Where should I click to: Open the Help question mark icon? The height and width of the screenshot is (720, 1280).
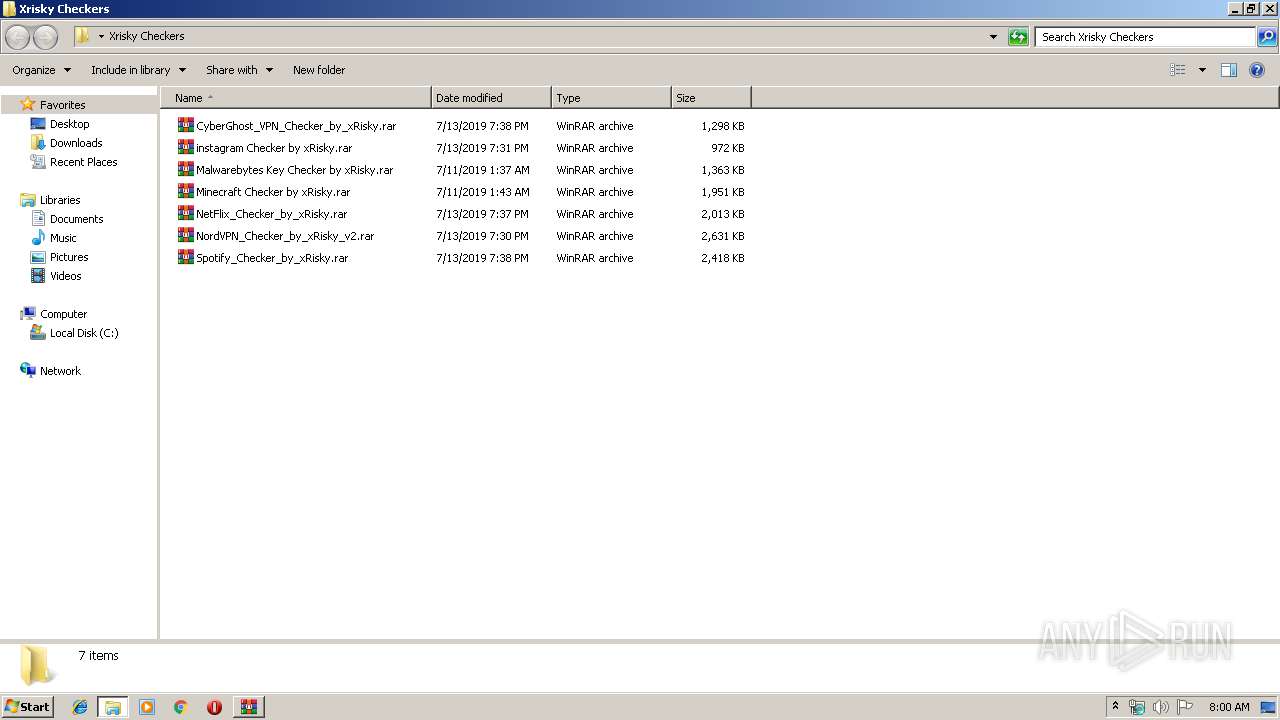click(1257, 70)
